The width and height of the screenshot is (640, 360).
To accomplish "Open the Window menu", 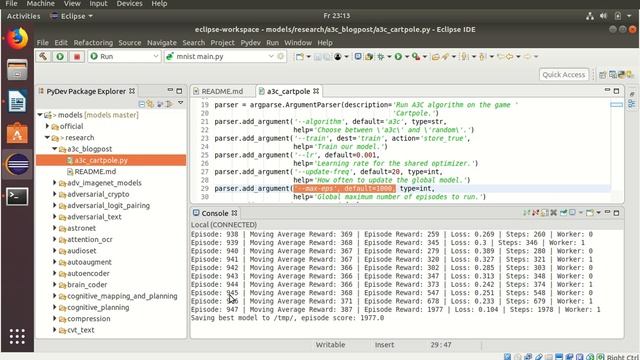I will point(298,42).
